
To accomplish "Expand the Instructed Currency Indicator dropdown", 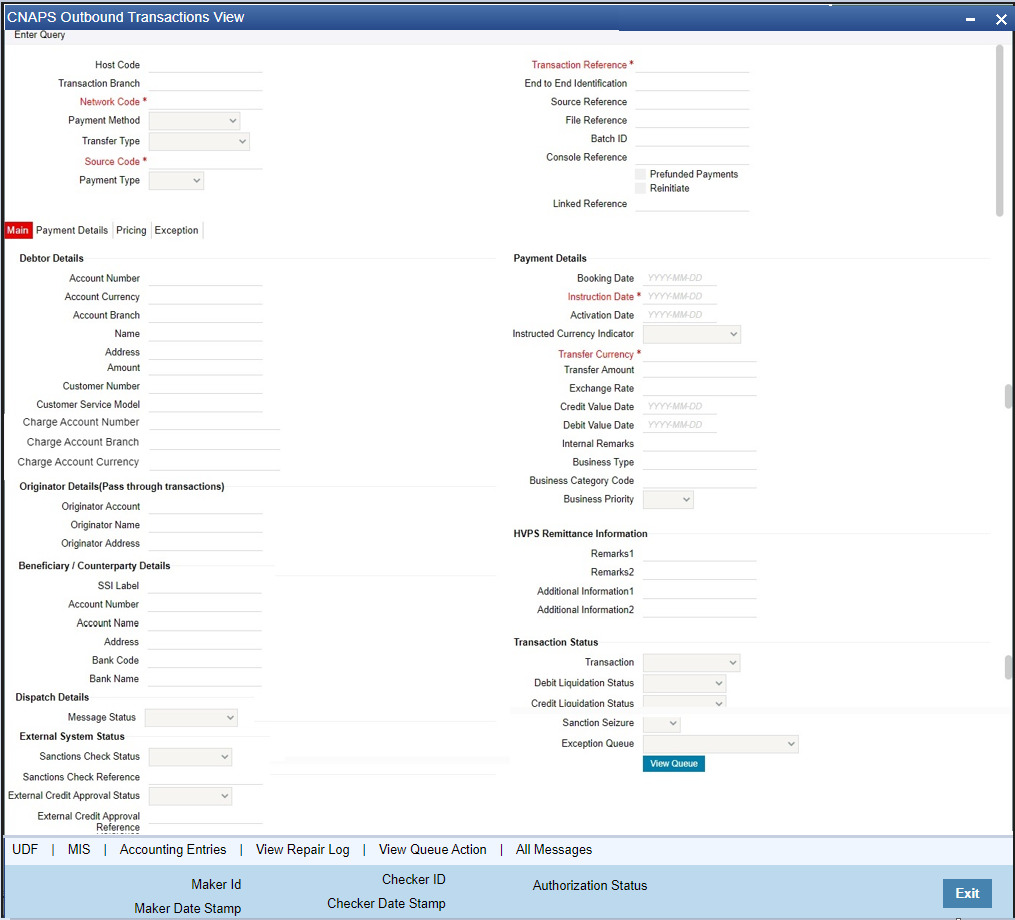I will point(691,334).
